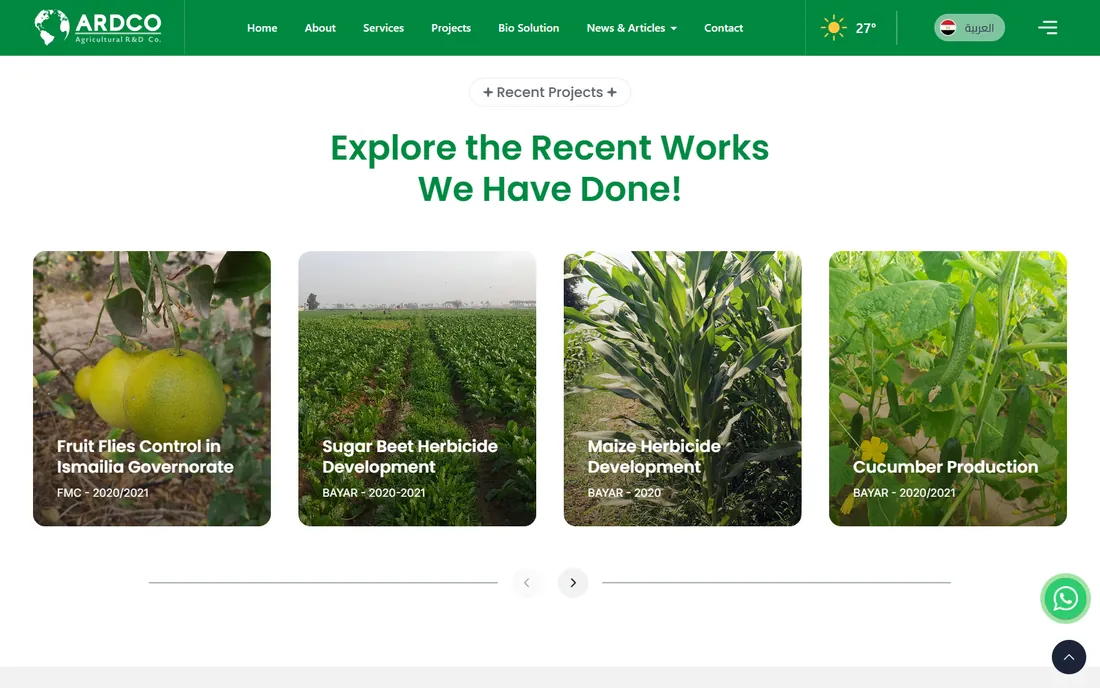The width and height of the screenshot is (1100, 688).
Task: Expand the News & Articles dropdown
Action: coord(631,28)
